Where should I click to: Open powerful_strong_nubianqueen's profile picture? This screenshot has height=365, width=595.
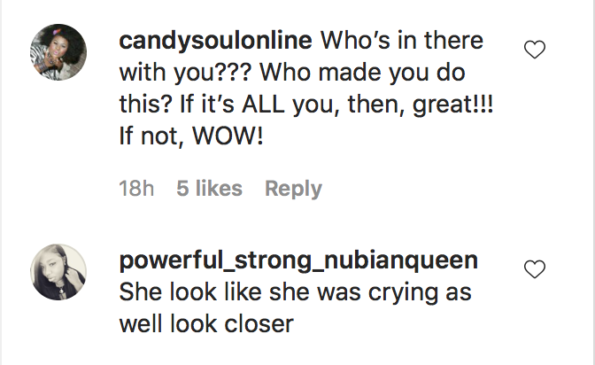tap(58, 272)
